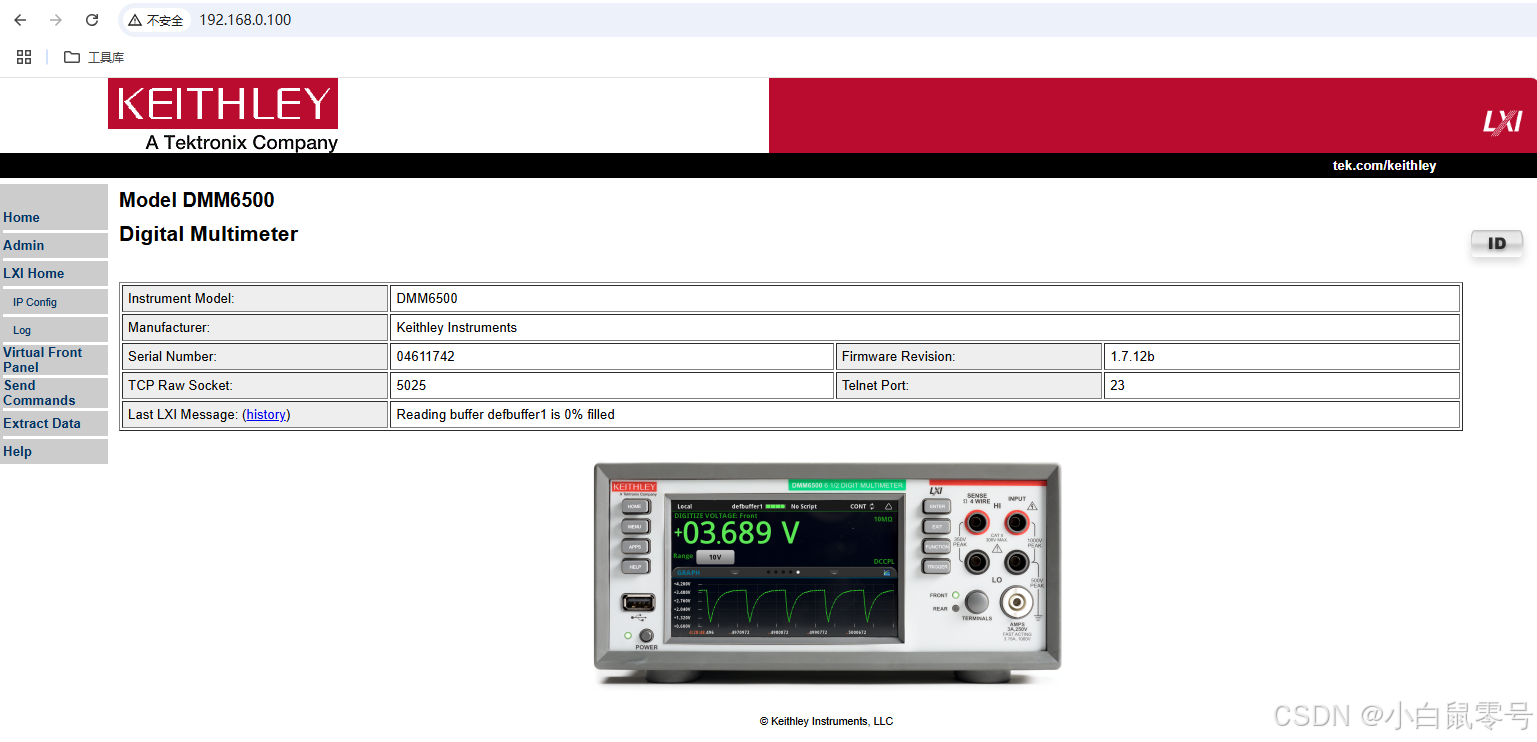This screenshot has height=742, width=1537.
Task: Click the Range 10V button on the display
Action: (x=714, y=557)
